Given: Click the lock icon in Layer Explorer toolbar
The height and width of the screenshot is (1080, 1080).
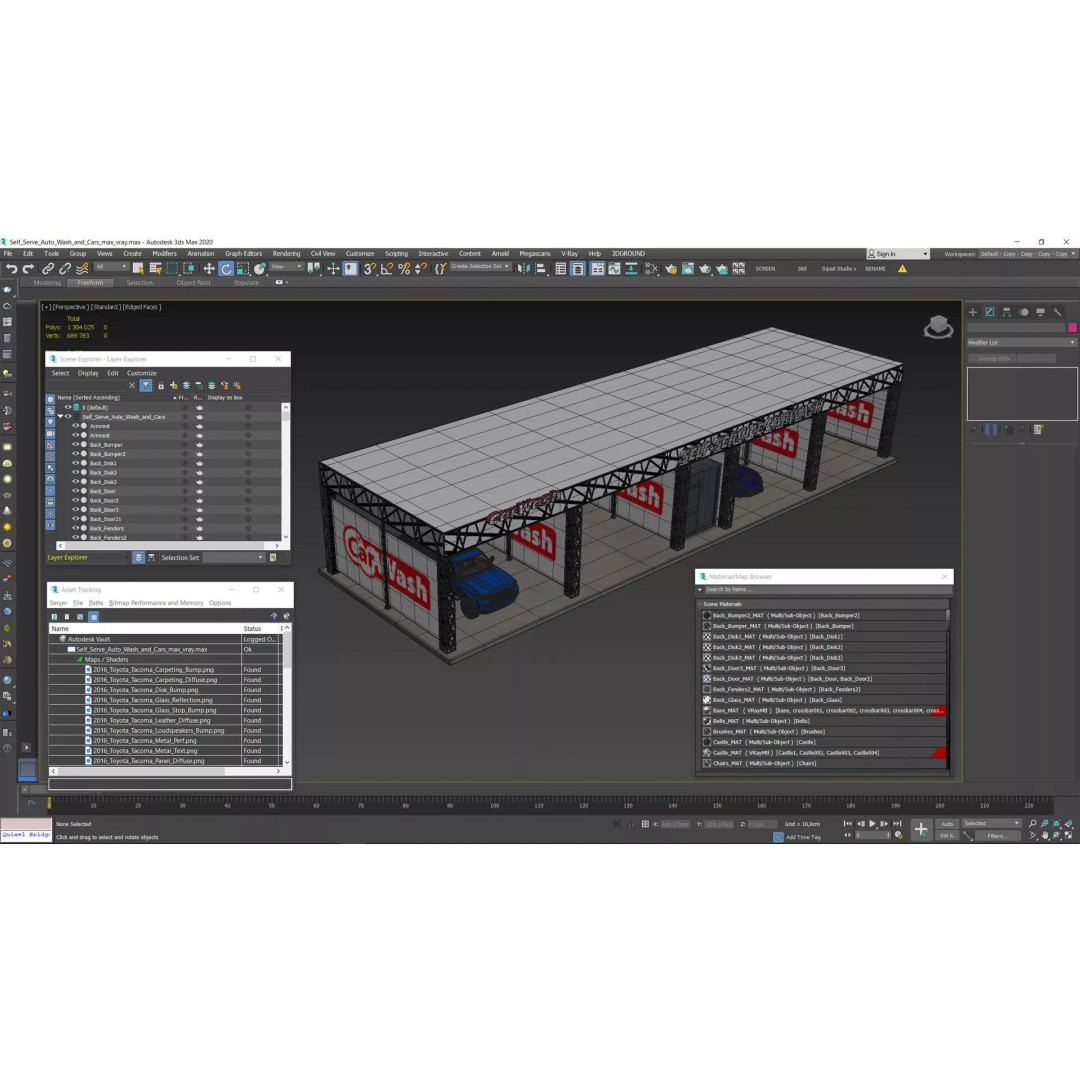Looking at the screenshot, I should click(160, 386).
